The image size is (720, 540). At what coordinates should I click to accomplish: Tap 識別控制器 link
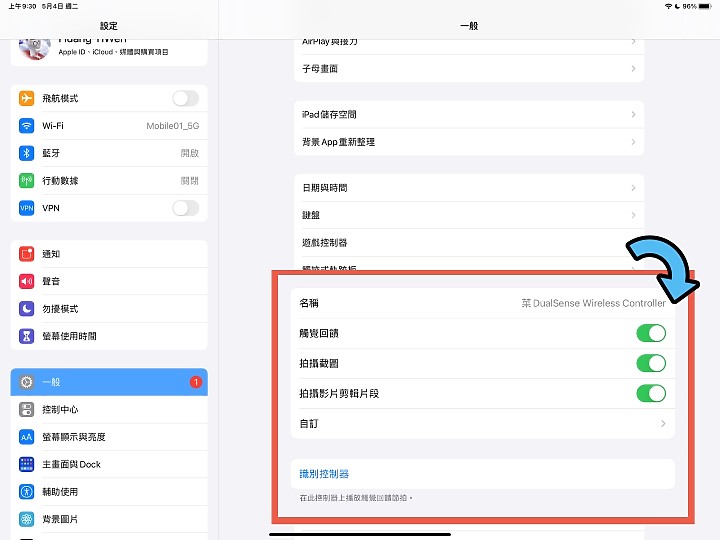click(x=324, y=474)
